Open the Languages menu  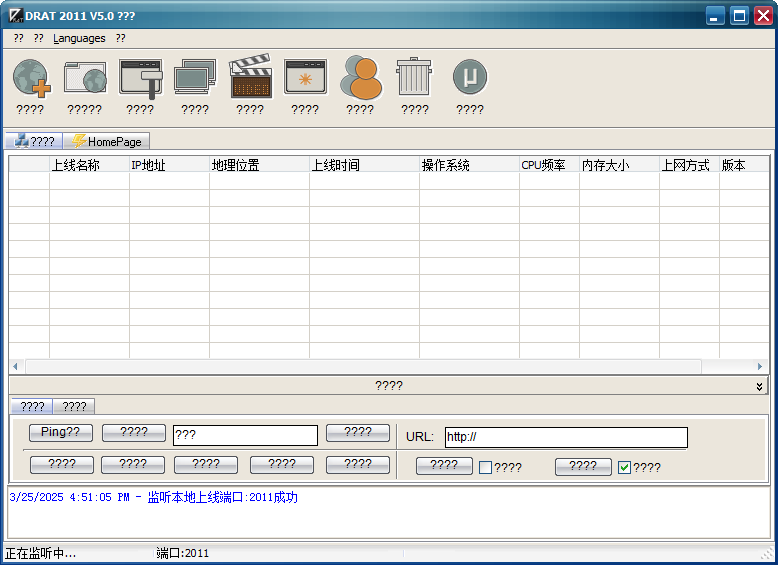79,38
